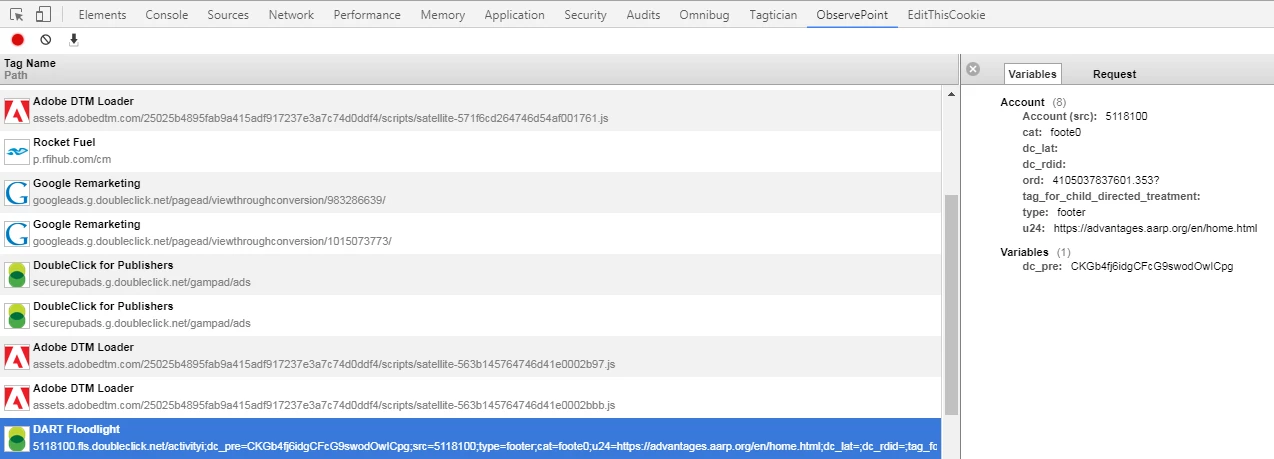Click the dc_pre value CKGb4fj6idgCFcG9swodOwICpg
This screenshot has width=1274, height=459.
[x=1152, y=266]
